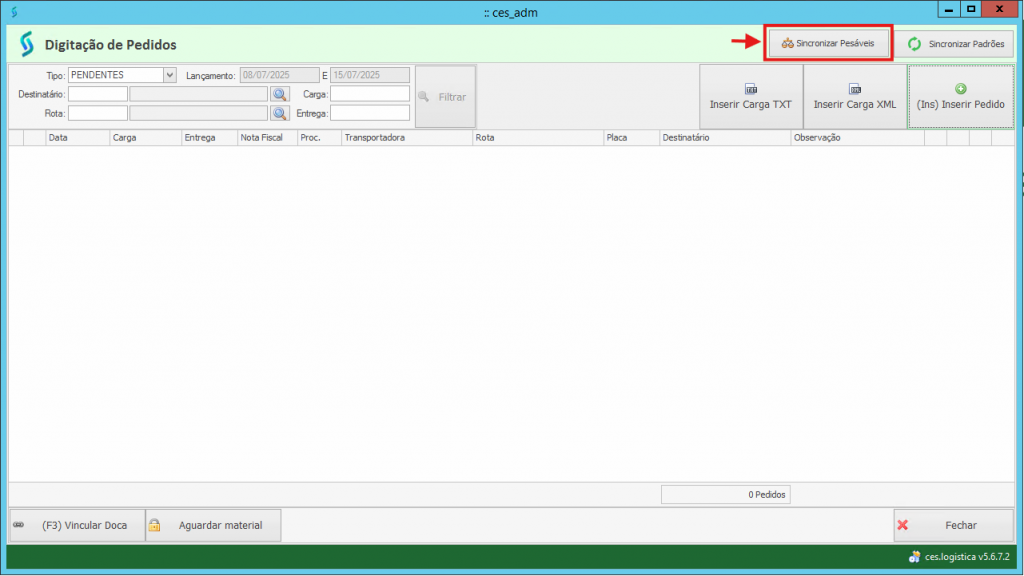
Task: Sort by the Observação column header
Action: click(857, 138)
